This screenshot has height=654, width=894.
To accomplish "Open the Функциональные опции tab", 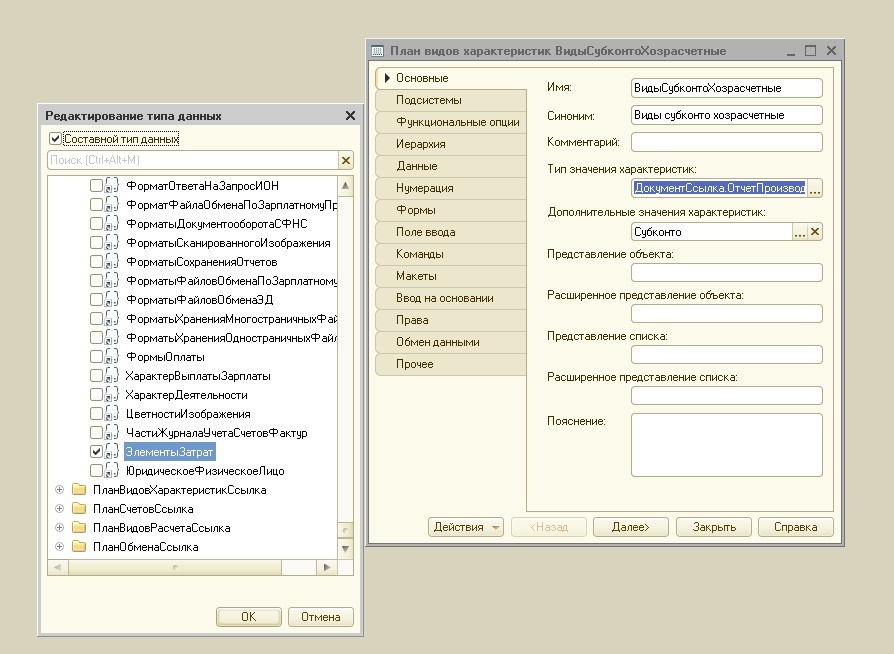I will [451, 122].
